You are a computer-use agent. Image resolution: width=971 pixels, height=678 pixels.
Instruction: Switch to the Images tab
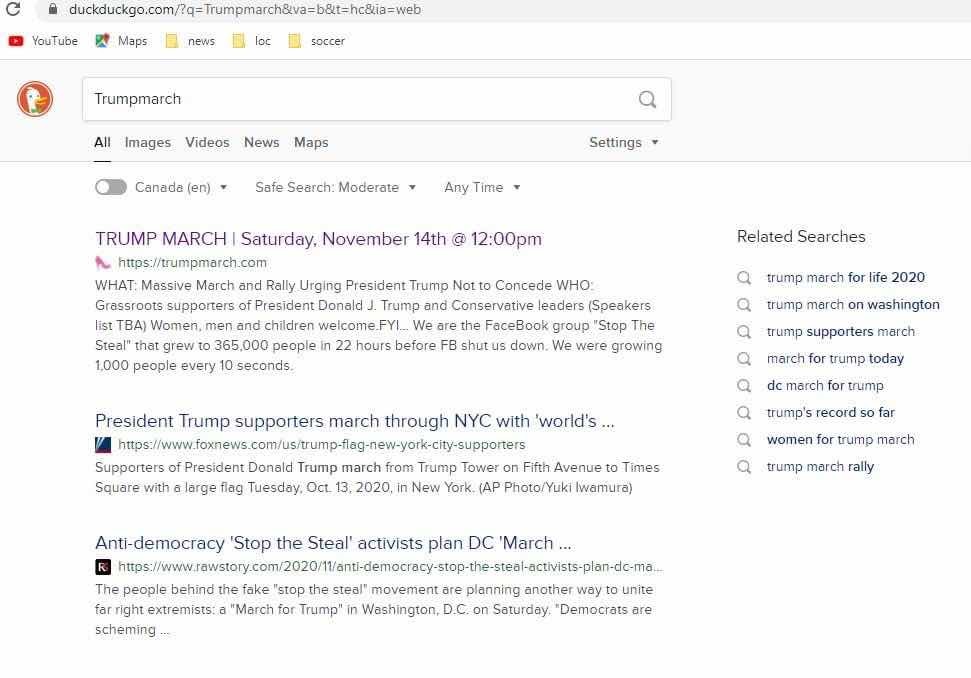tap(147, 142)
